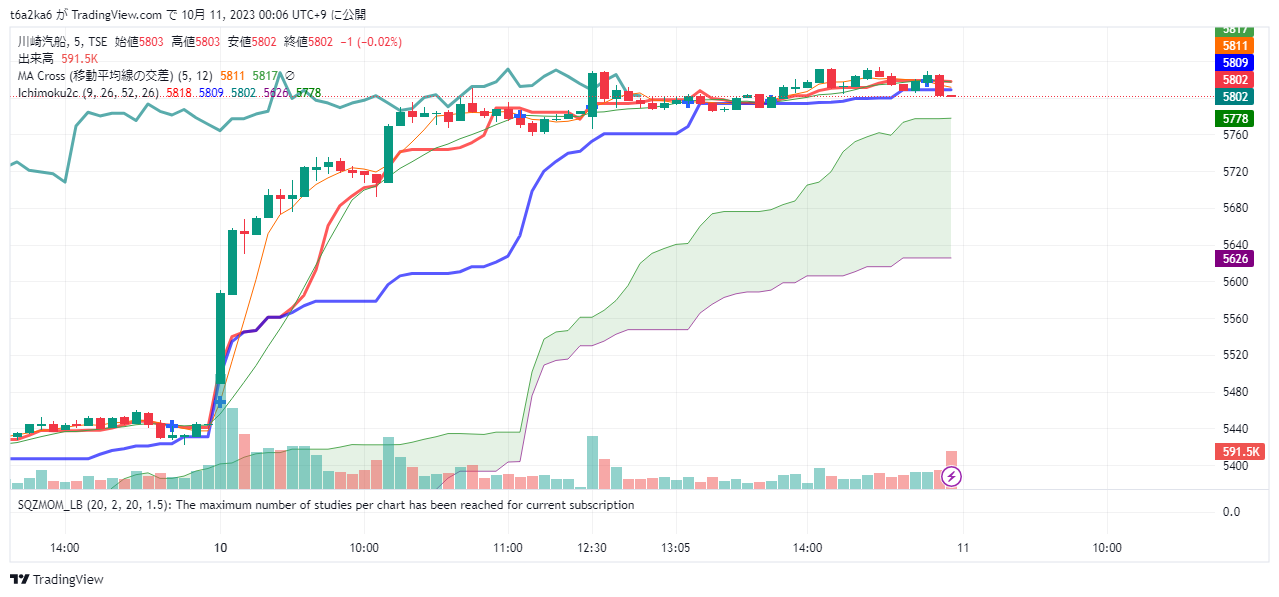This screenshot has height=597, width=1279.
Task: Click the red 5802 price label on the axis
Action: (x=1235, y=79)
